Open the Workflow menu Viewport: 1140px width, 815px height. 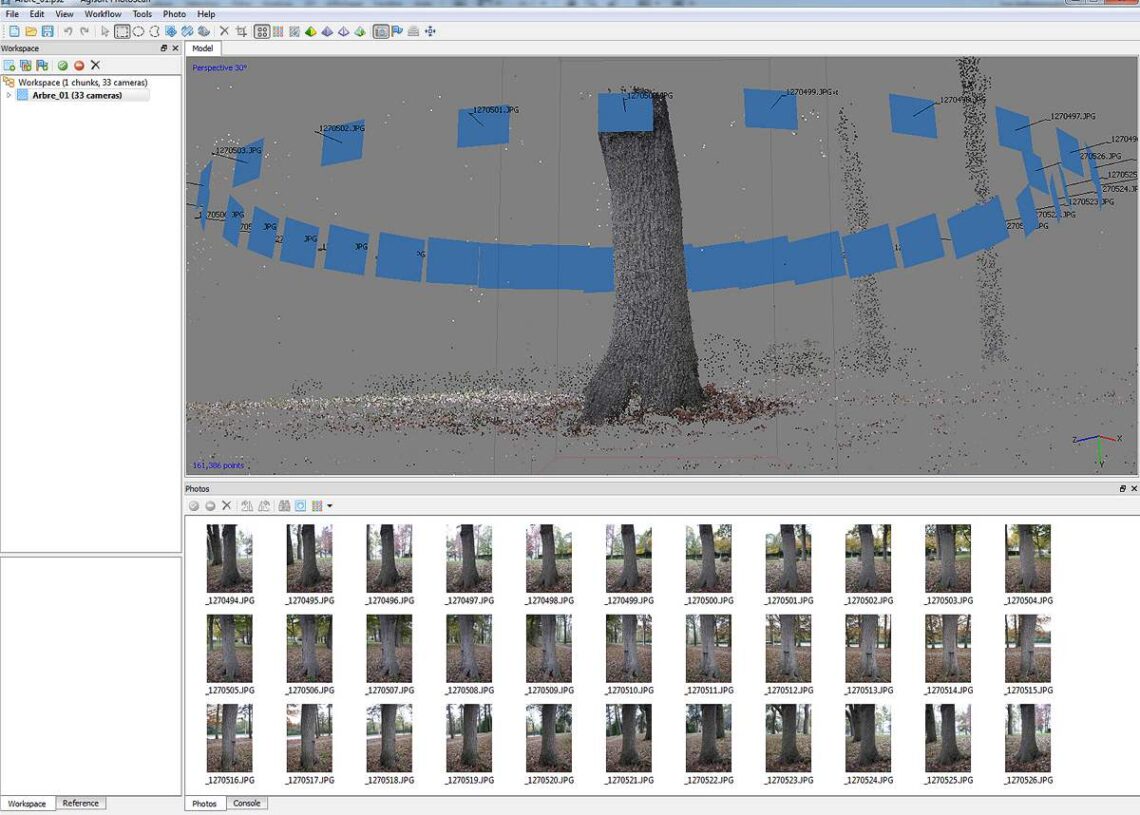pos(102,14)
